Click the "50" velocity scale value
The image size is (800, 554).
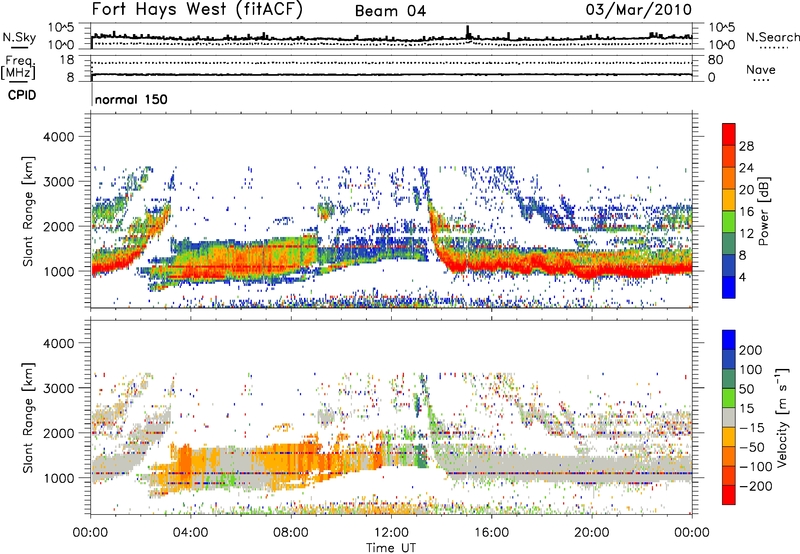[746, 389]
